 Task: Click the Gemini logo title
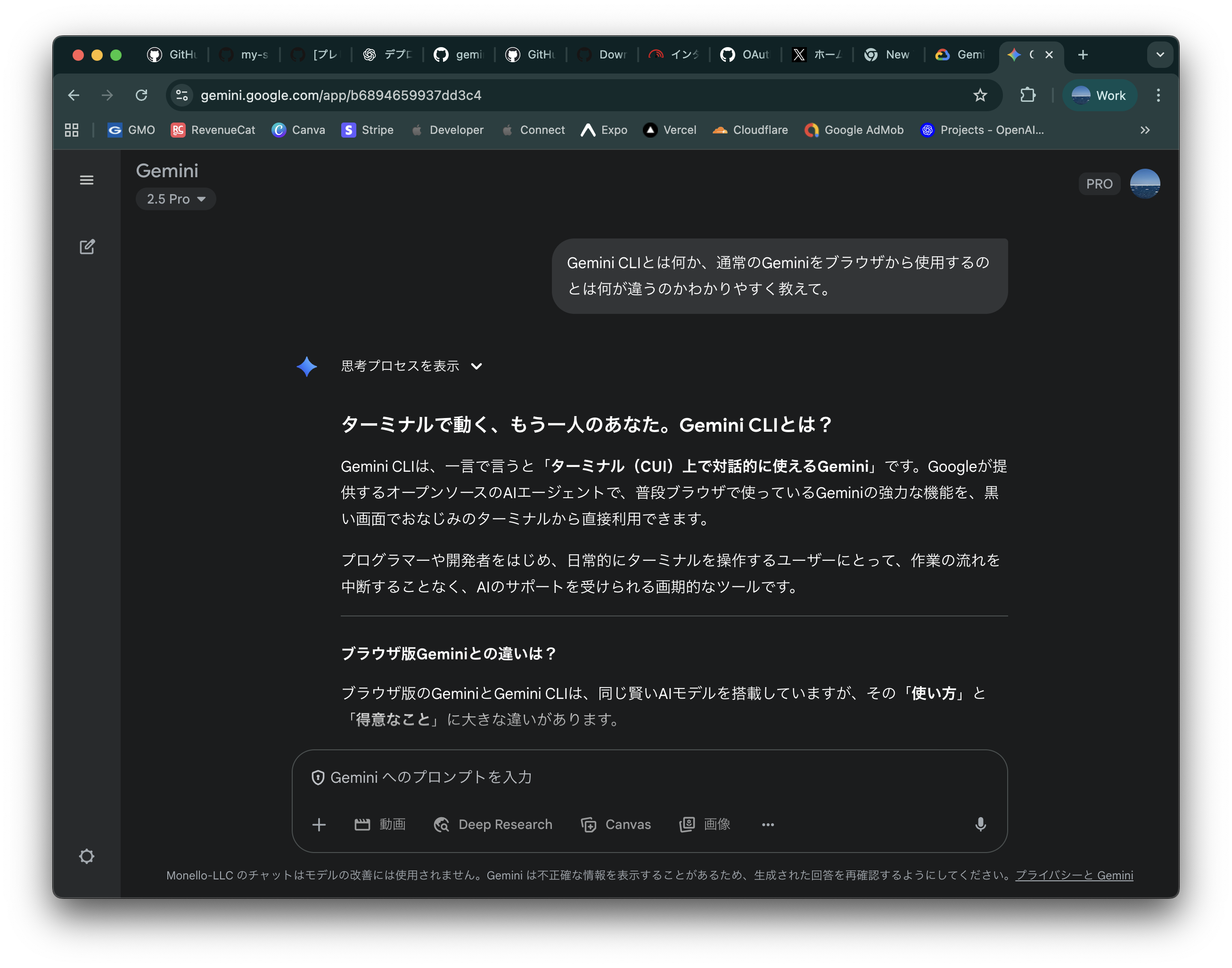[x=167, y=171]
